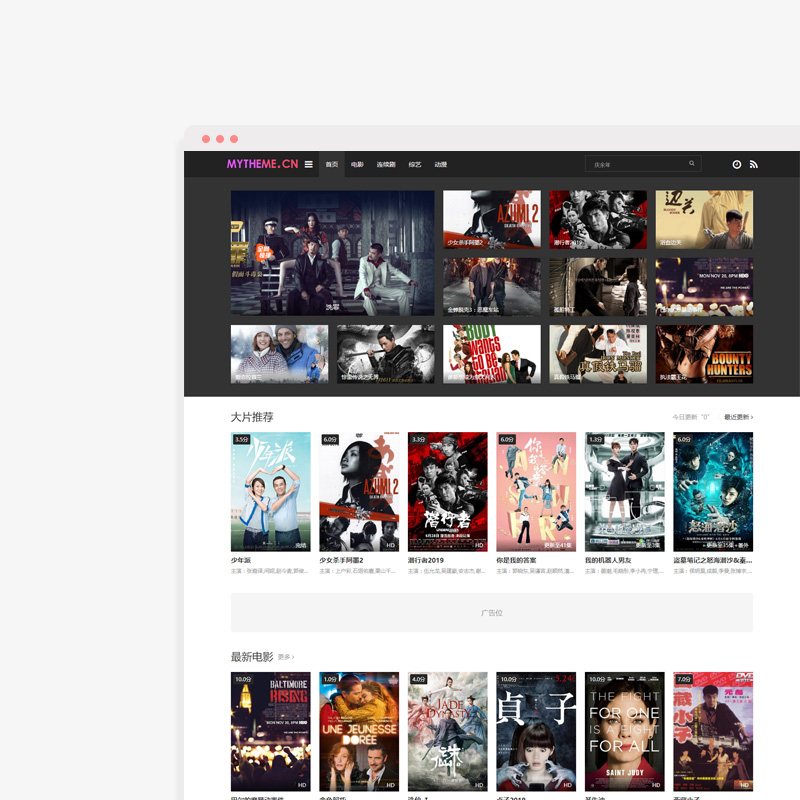The image size is (800, 800).
Task: Click the 广告位 ad banner
Action: click(x=491, y=612)
